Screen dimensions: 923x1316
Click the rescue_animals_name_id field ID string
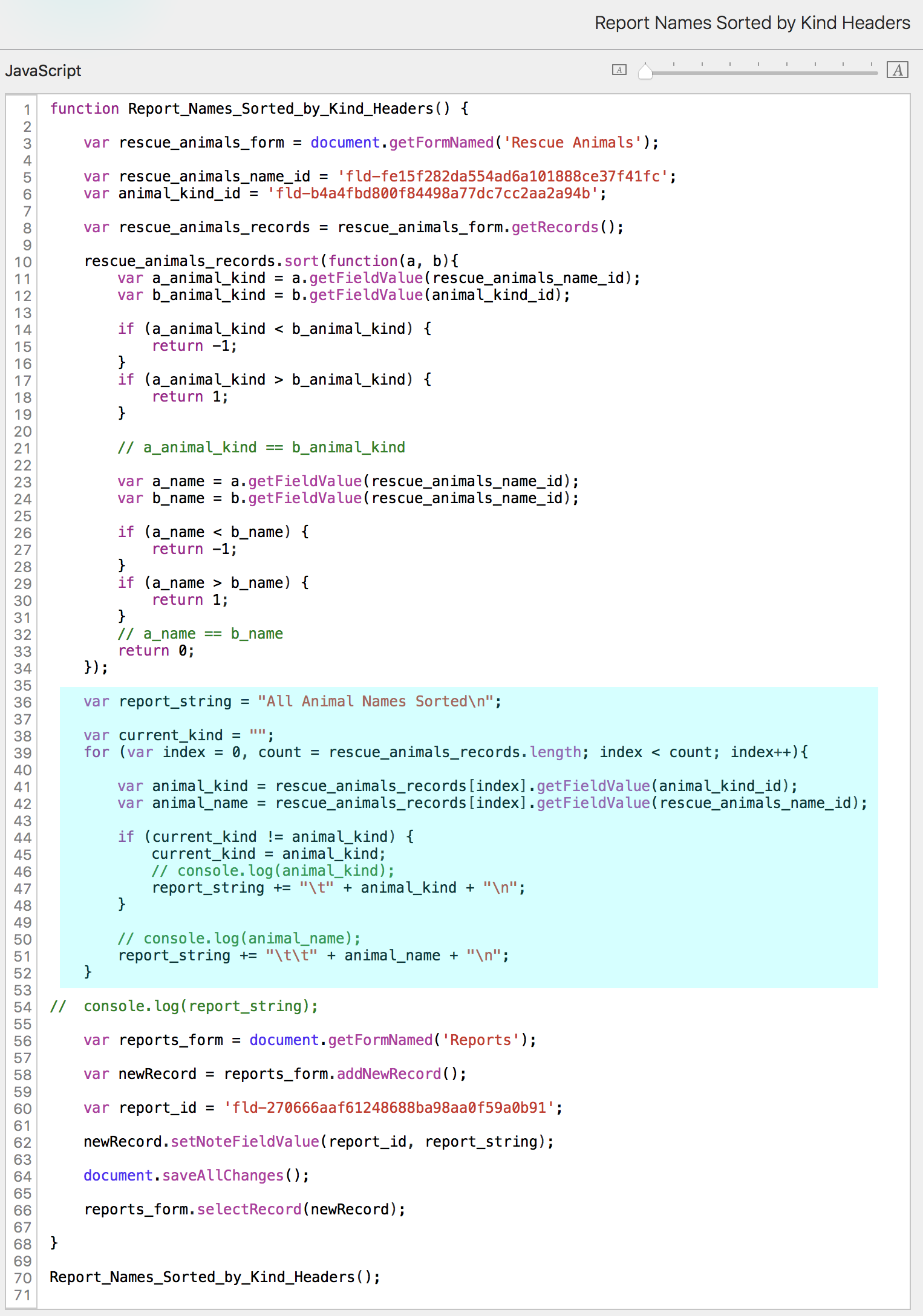[x=503, y=177]
